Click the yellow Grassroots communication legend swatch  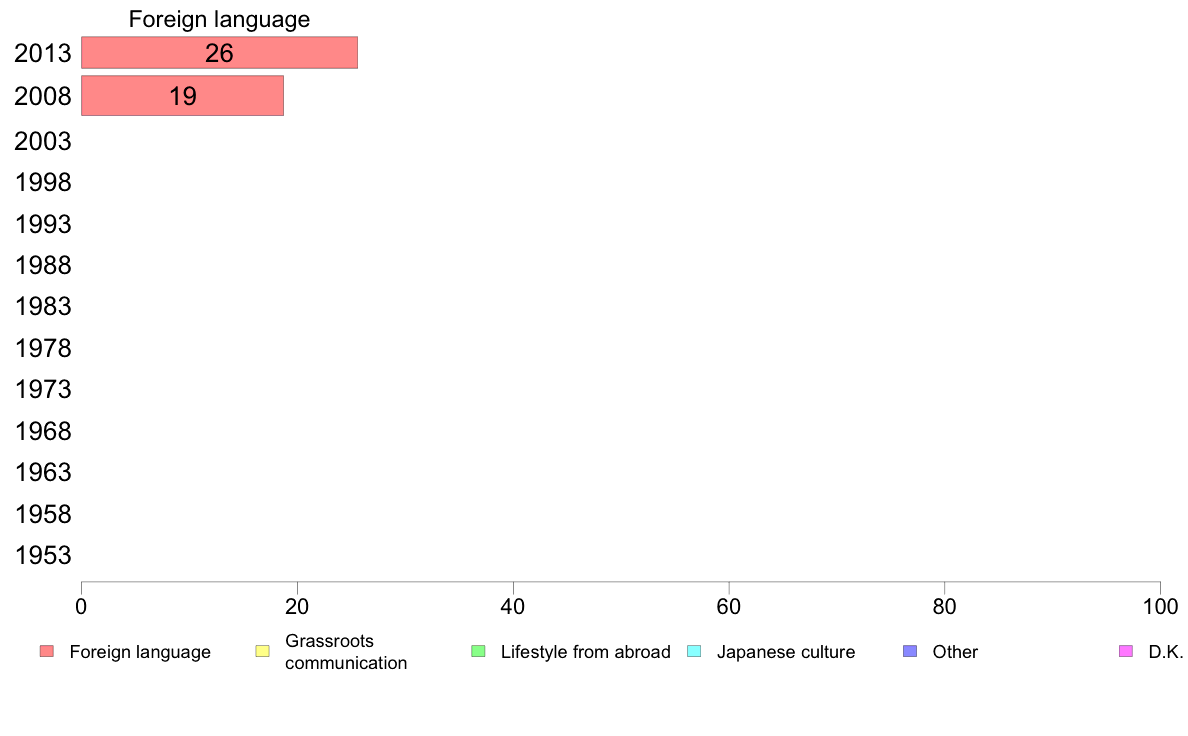tap(263, 651)
